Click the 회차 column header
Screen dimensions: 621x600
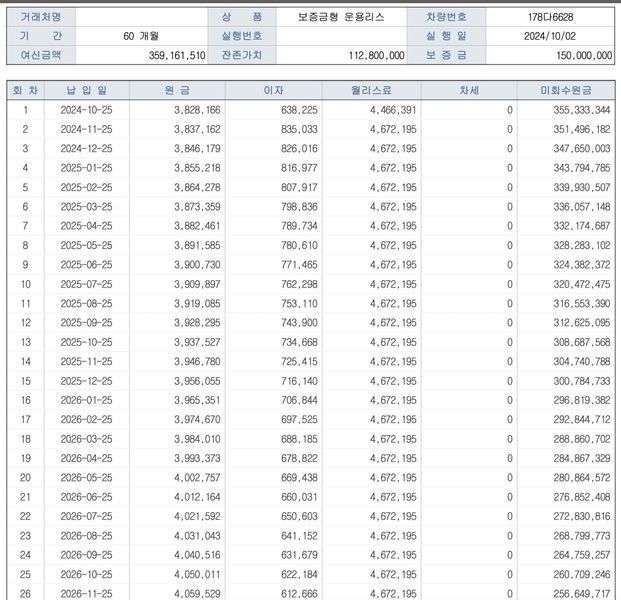click(x=25, y=90)
